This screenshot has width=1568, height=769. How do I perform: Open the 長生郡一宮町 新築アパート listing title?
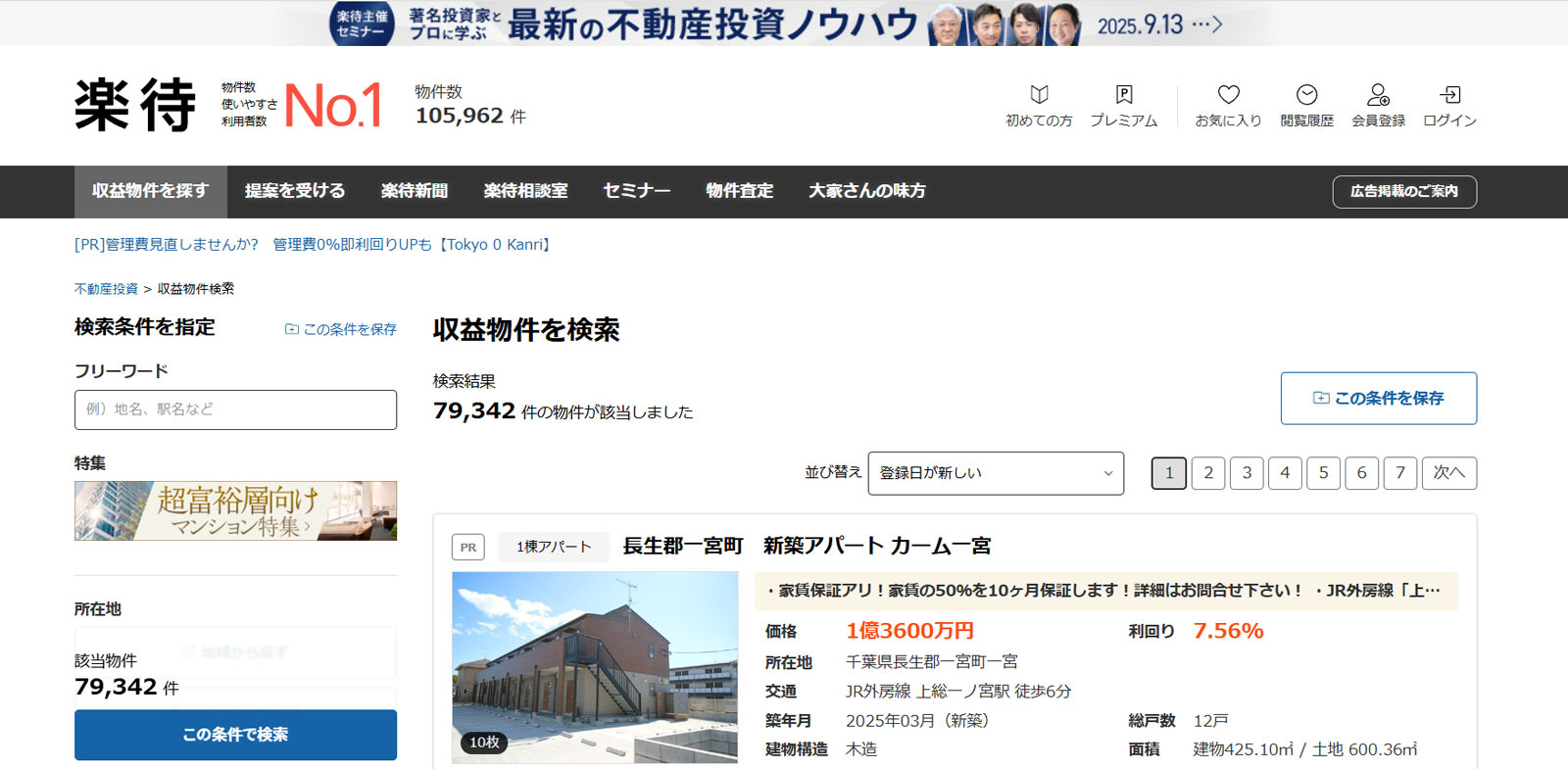(x=808, y=546)
